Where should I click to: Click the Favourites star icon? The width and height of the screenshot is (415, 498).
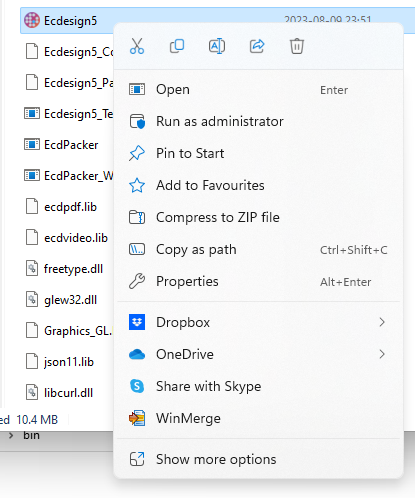(x=137, y=185)
